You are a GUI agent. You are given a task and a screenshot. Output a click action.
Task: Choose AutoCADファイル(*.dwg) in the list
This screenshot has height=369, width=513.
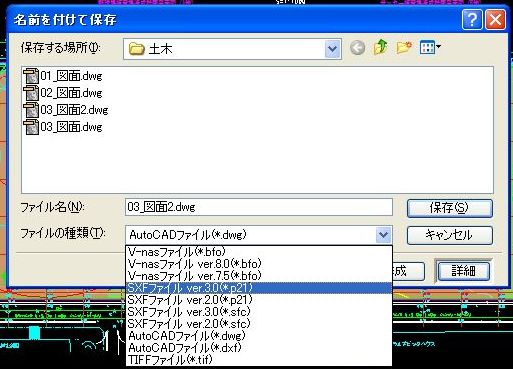[x=259, y=336]
